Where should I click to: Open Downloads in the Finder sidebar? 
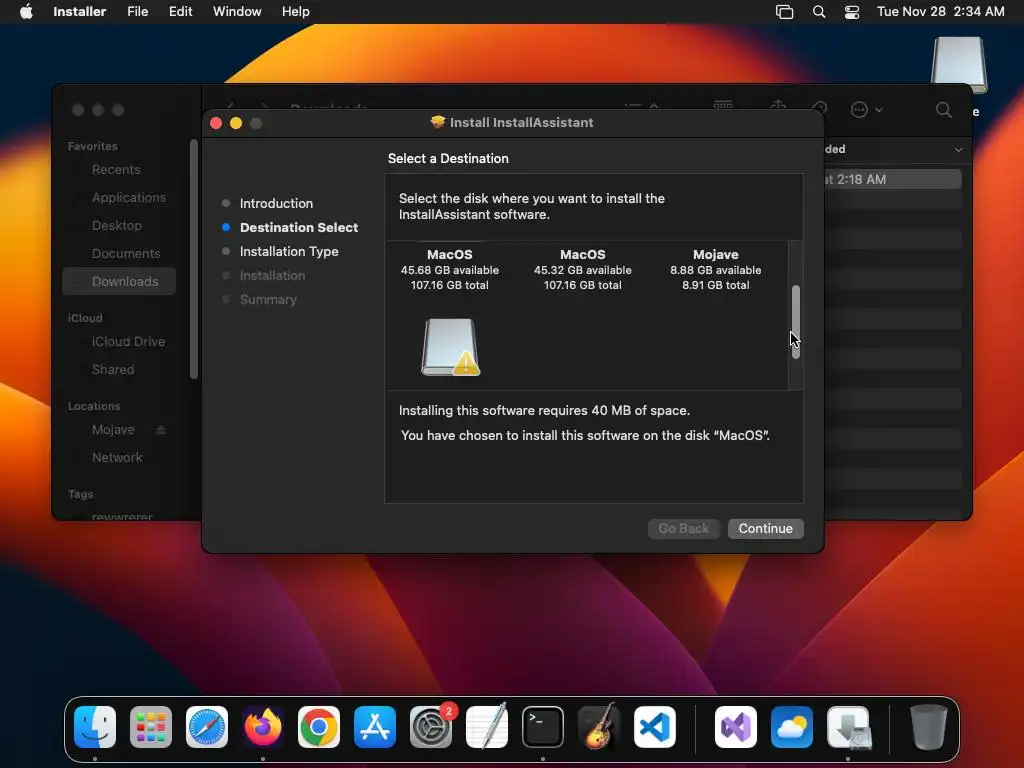120,281
